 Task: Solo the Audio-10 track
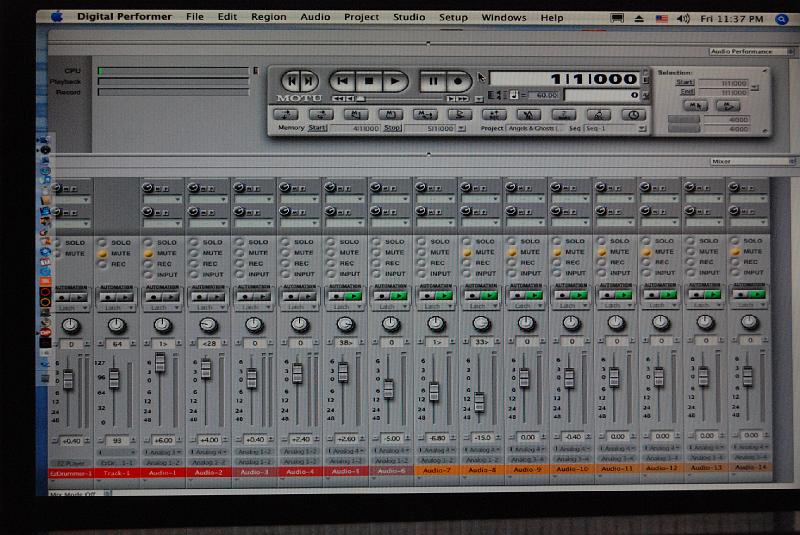click(557, 241)
